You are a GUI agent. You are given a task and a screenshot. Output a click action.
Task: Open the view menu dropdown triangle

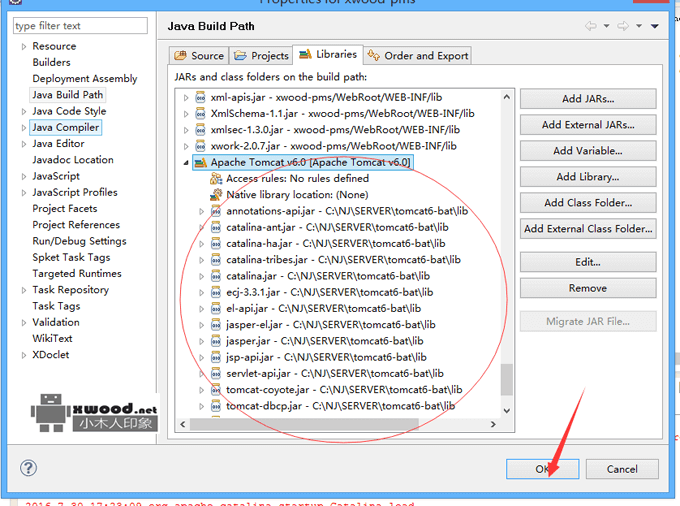655,26
